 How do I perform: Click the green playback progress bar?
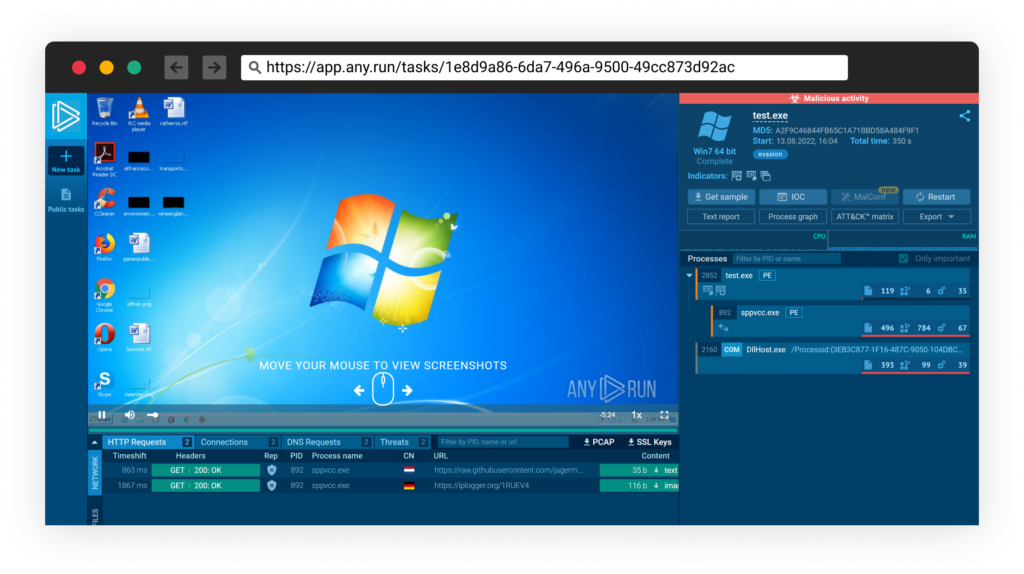[383, 430]
